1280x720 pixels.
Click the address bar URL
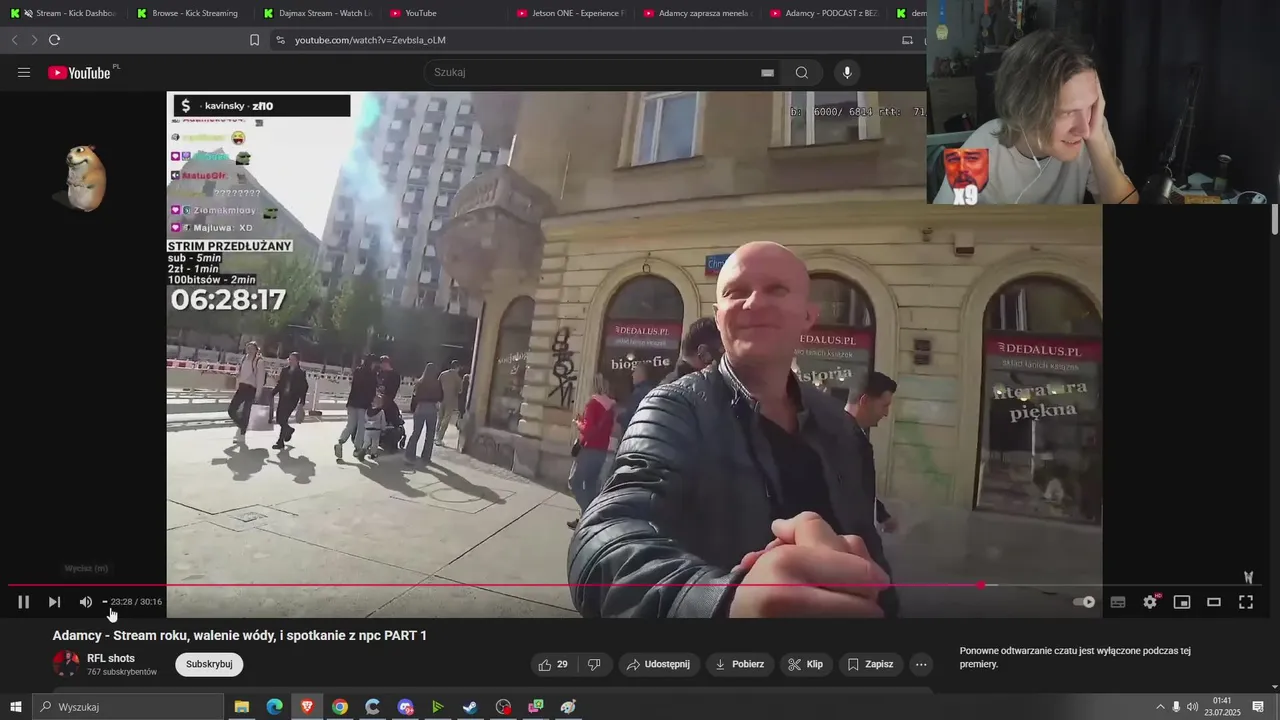(370, 40)
